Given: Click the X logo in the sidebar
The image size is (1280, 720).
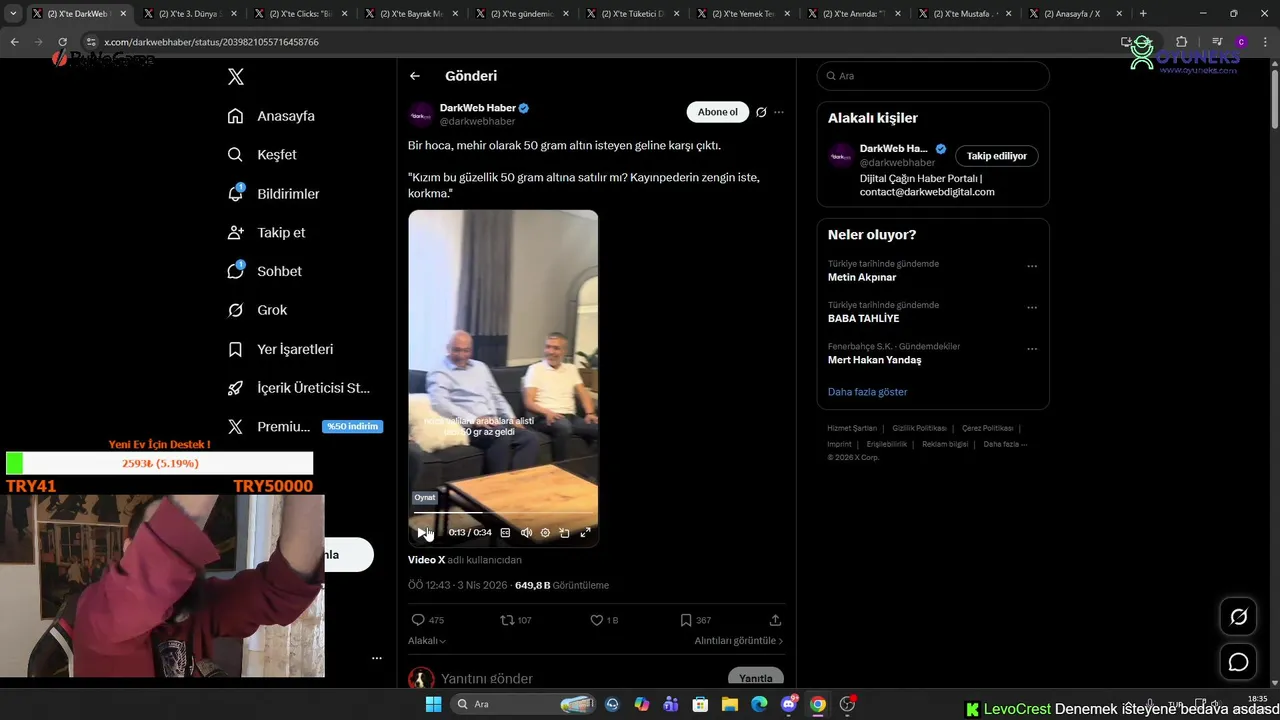Looking at the screenshot, I should click(235, 77).
